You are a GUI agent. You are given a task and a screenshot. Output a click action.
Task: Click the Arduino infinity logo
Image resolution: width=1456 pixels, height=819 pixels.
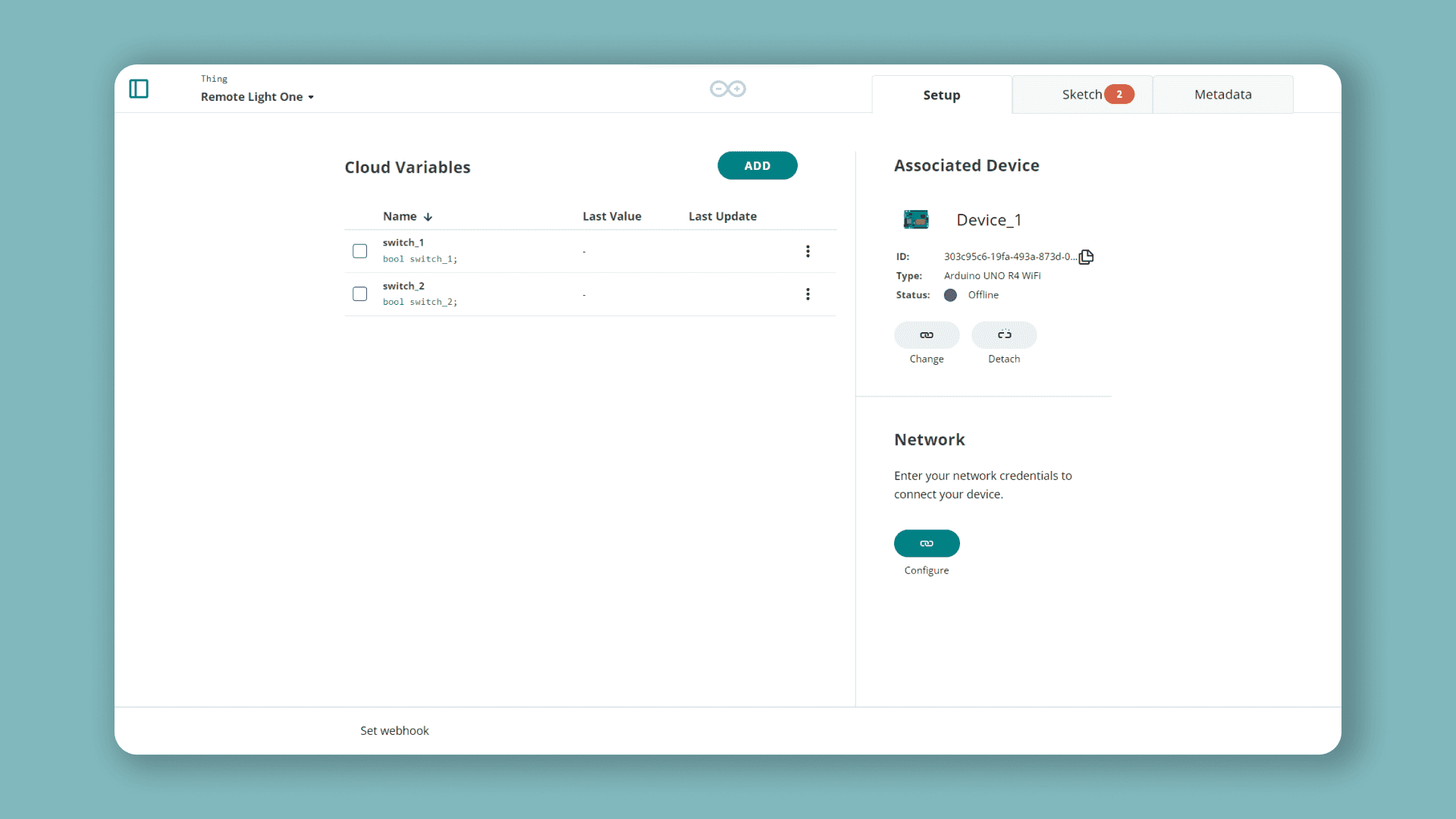point(727,89)
